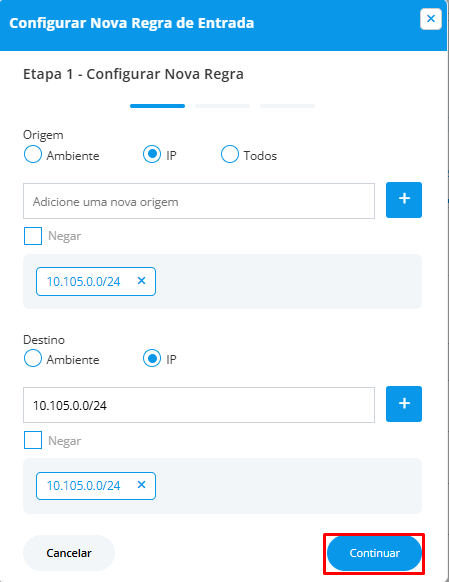Select the Todos radio for Origem
The width and height of the screenshot is (449, 582).
click(230, 154)
